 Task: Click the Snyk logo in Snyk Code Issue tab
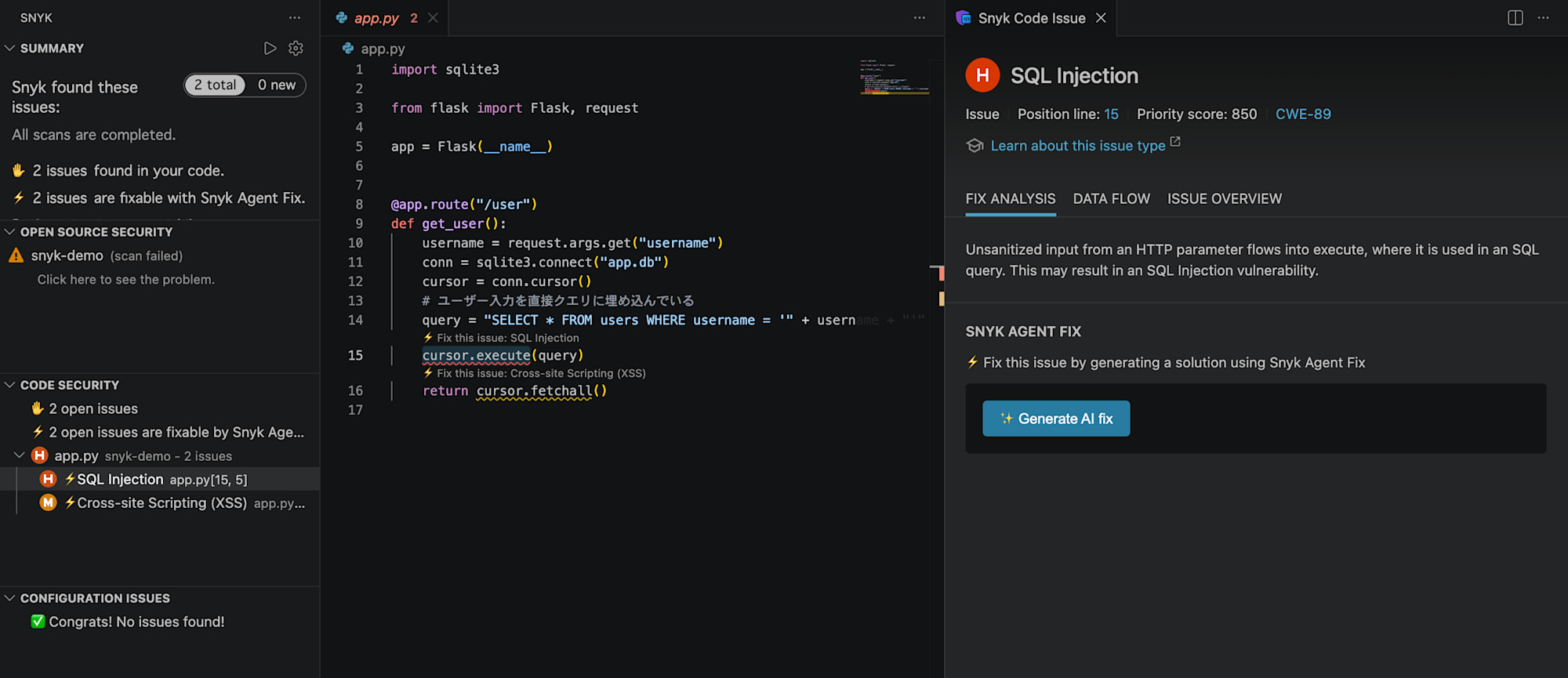pyautogui.click(x=964, y=17)
